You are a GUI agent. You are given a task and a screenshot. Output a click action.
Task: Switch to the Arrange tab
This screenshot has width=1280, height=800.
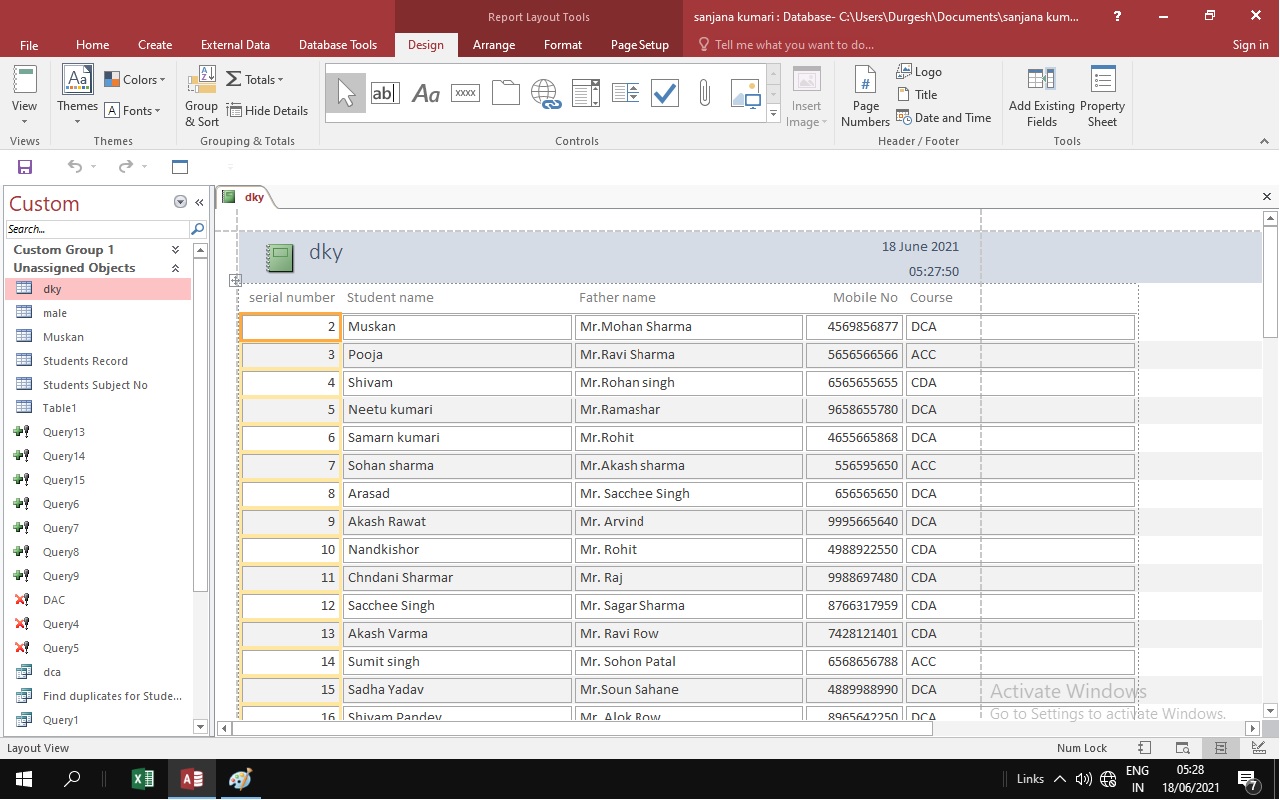click(494, 44)
